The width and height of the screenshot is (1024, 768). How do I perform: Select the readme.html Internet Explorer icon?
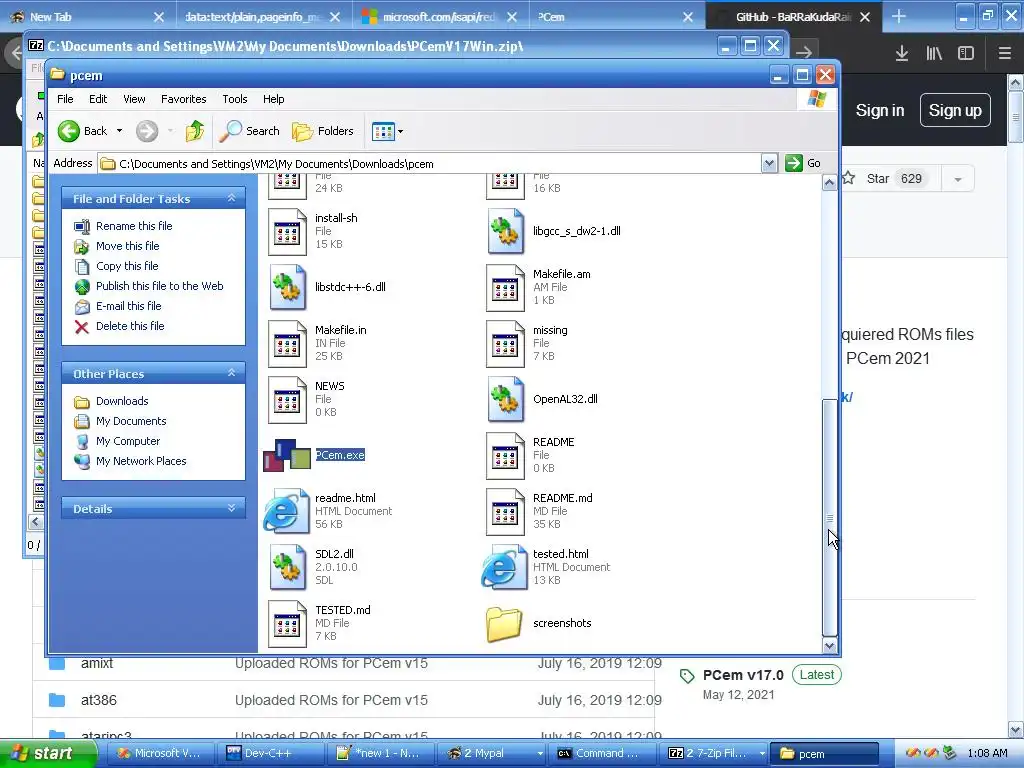tap(286, 511)
